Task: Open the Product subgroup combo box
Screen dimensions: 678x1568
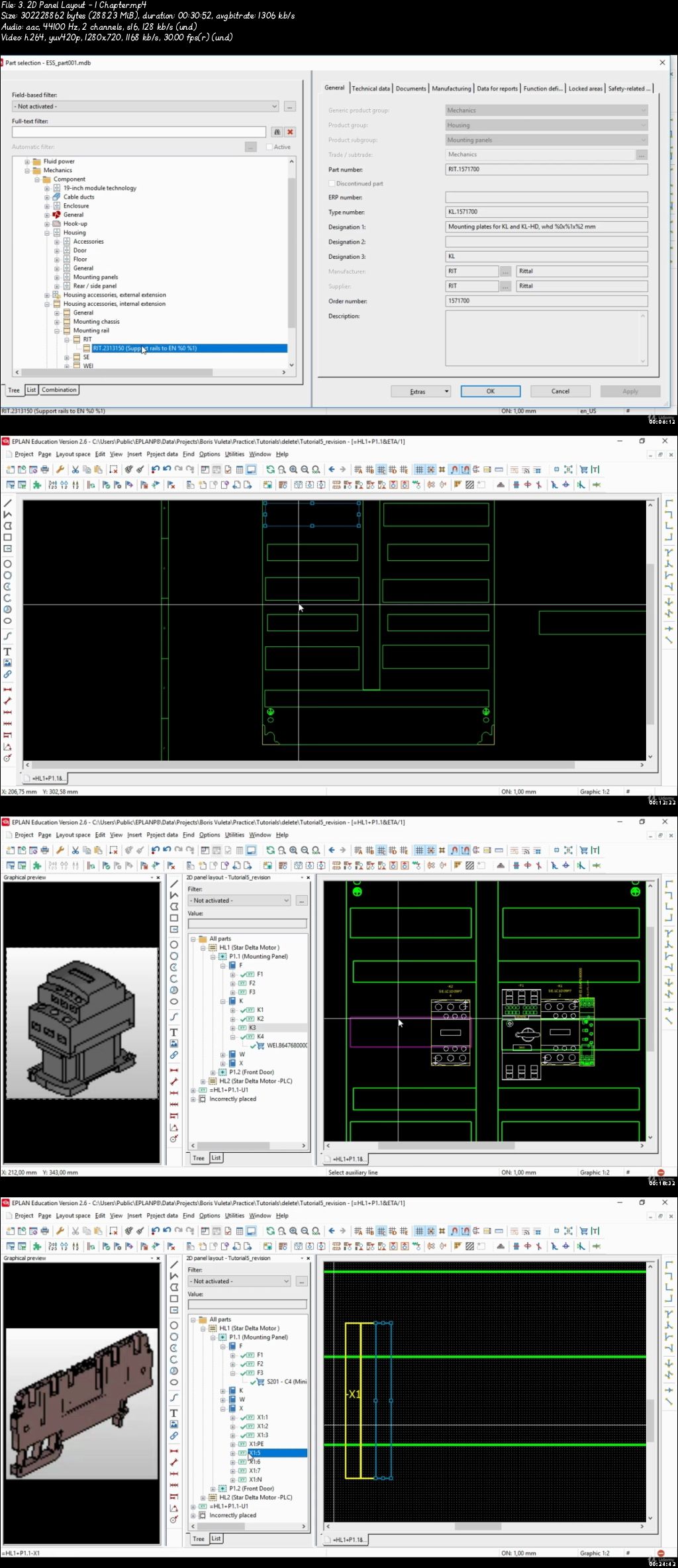Action: pyautogui.click(x=546, y=140)
